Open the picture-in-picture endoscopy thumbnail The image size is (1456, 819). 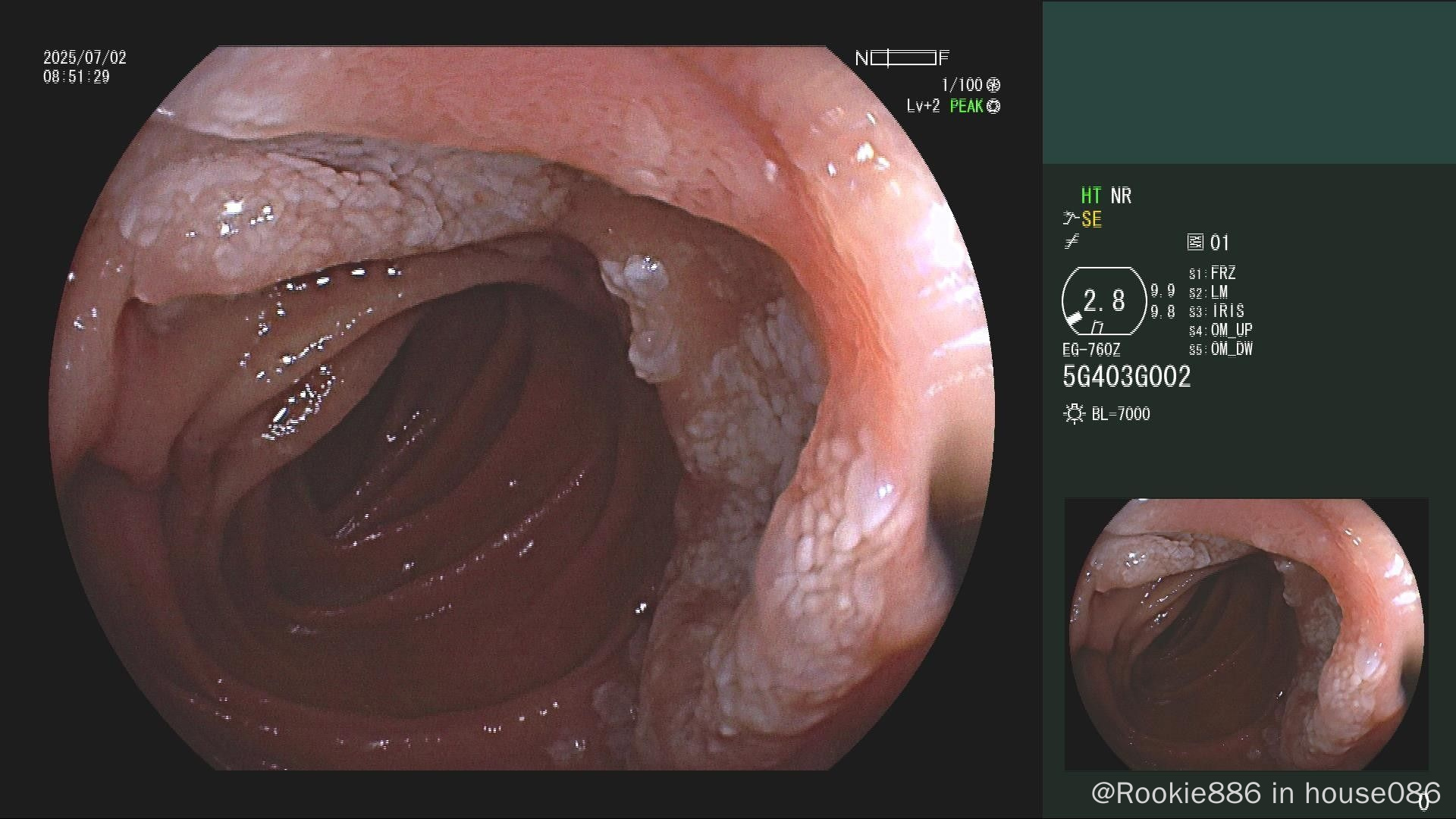pos(1246,634)
